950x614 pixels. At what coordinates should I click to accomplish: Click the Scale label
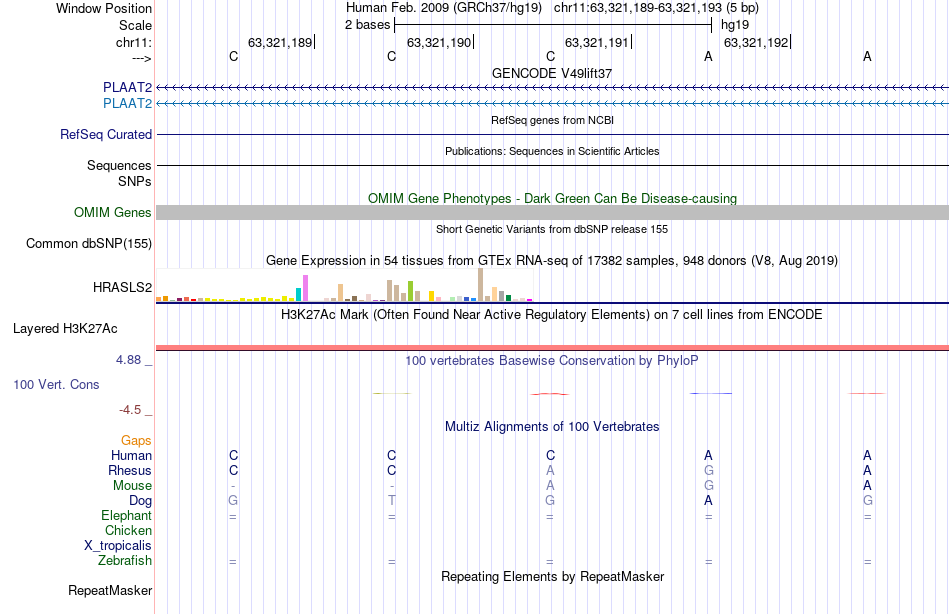click(136, 25)
